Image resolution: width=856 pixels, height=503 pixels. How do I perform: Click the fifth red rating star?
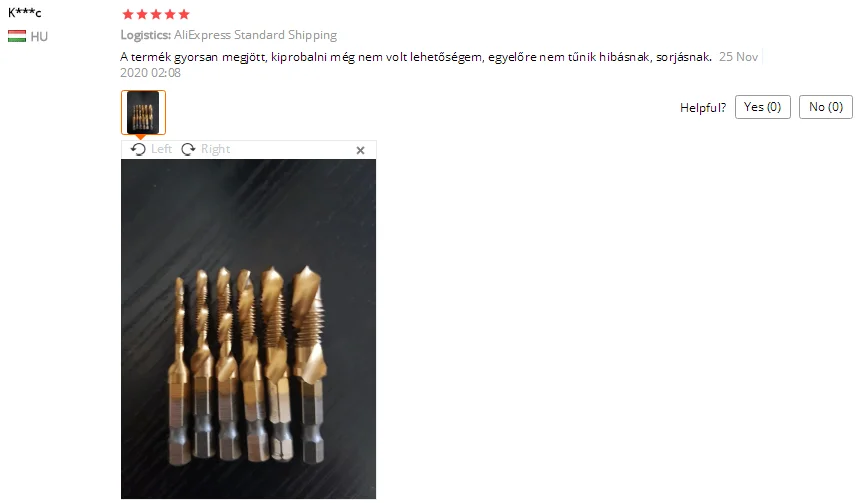[x=184, y=14]
